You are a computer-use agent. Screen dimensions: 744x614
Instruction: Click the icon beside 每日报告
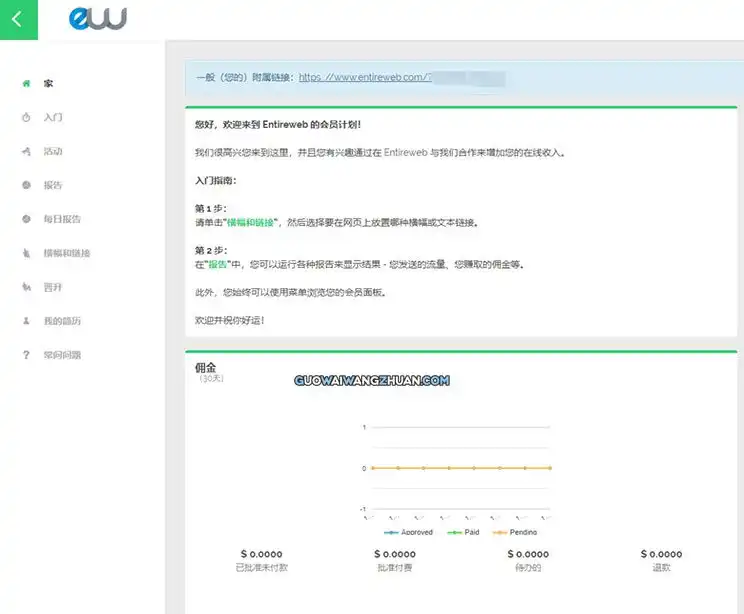pos(26,219)
